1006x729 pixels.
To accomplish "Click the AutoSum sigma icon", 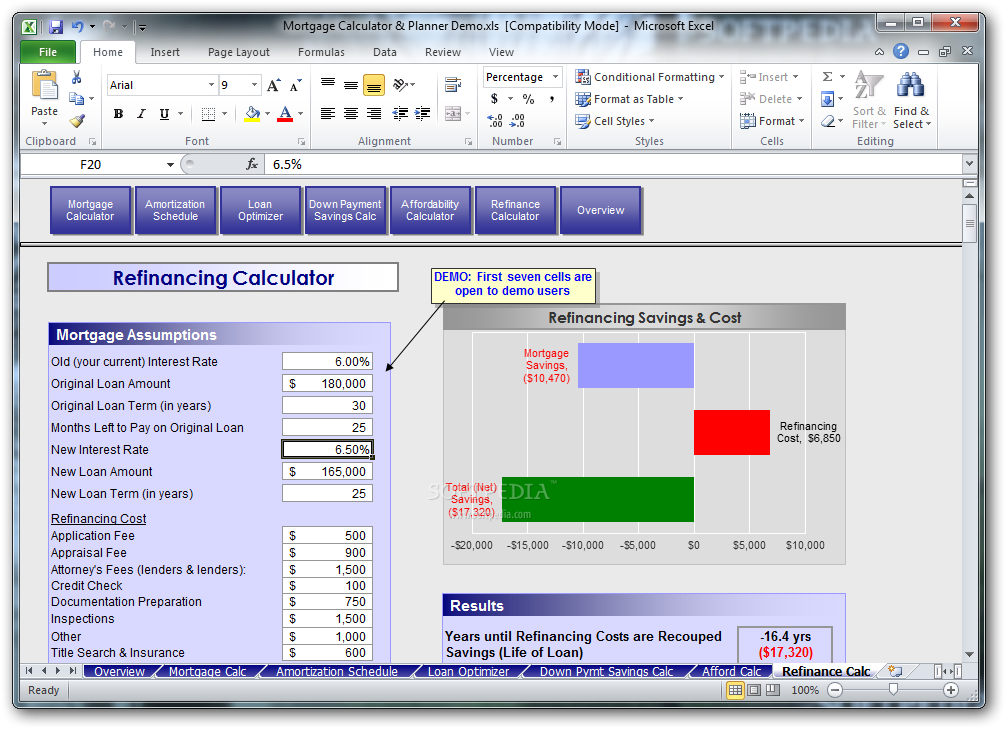I will click(828, 77).
